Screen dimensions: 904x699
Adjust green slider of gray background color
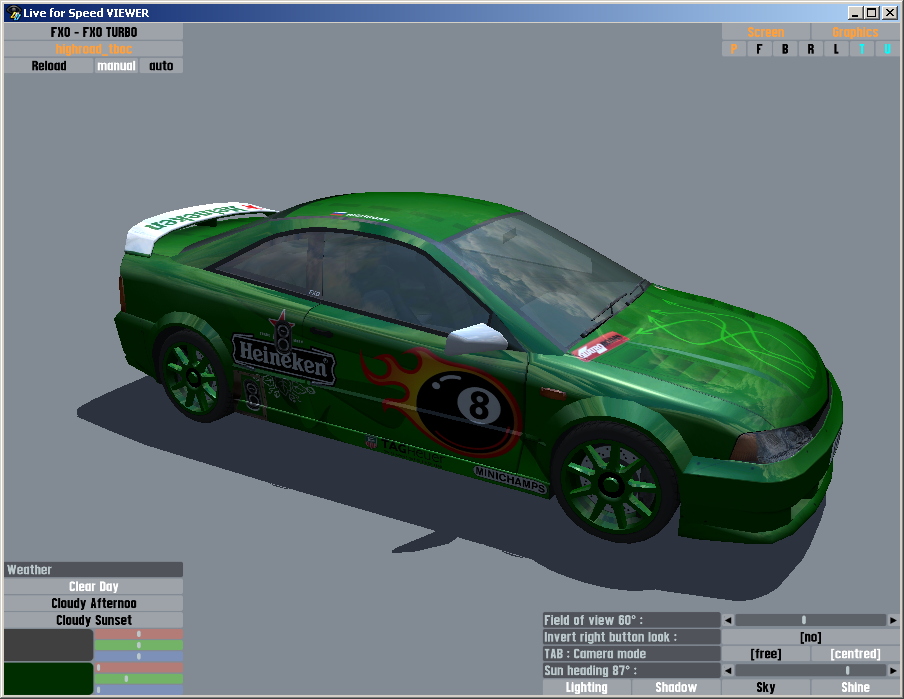pos(139,645)
